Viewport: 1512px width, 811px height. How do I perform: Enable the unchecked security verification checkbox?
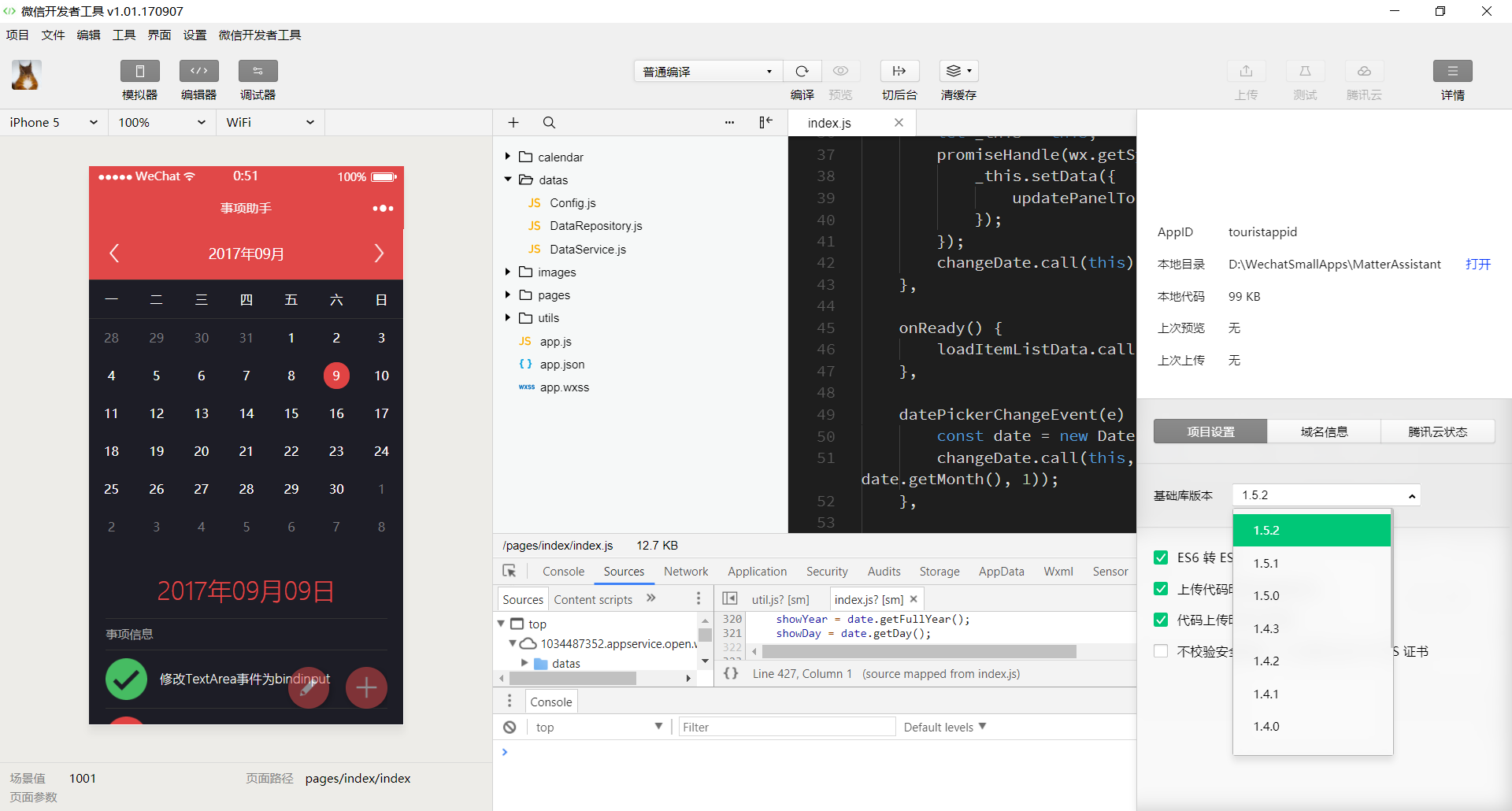[x=1161, y=651]
